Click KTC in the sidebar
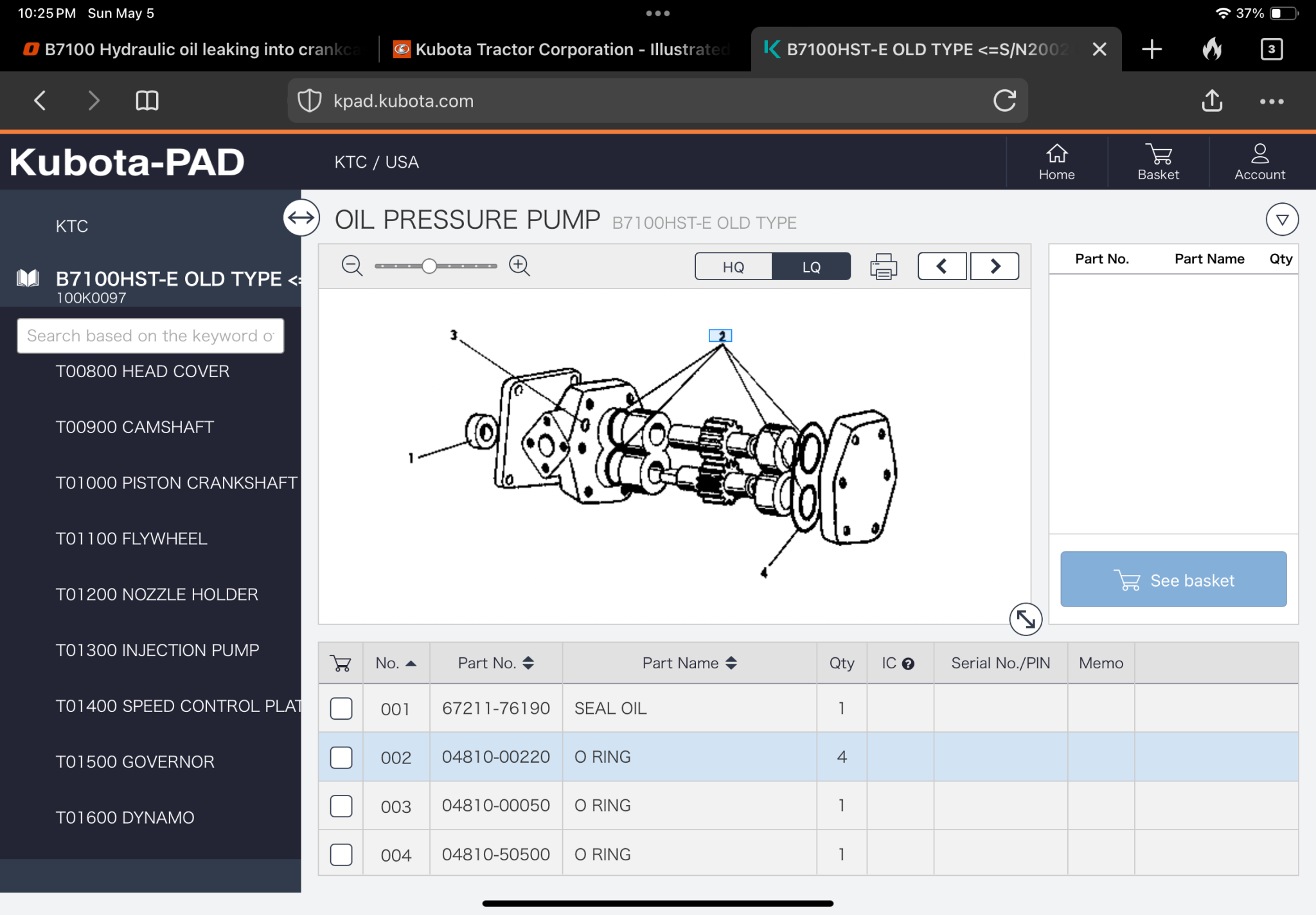This screenshot has height=915, width=1316. coord(71,226)
